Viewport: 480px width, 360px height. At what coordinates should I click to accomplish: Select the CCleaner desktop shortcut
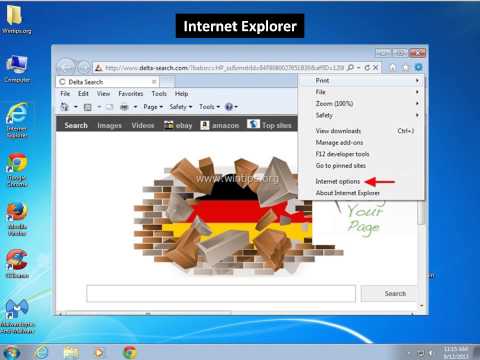click(x=17, y=264)
